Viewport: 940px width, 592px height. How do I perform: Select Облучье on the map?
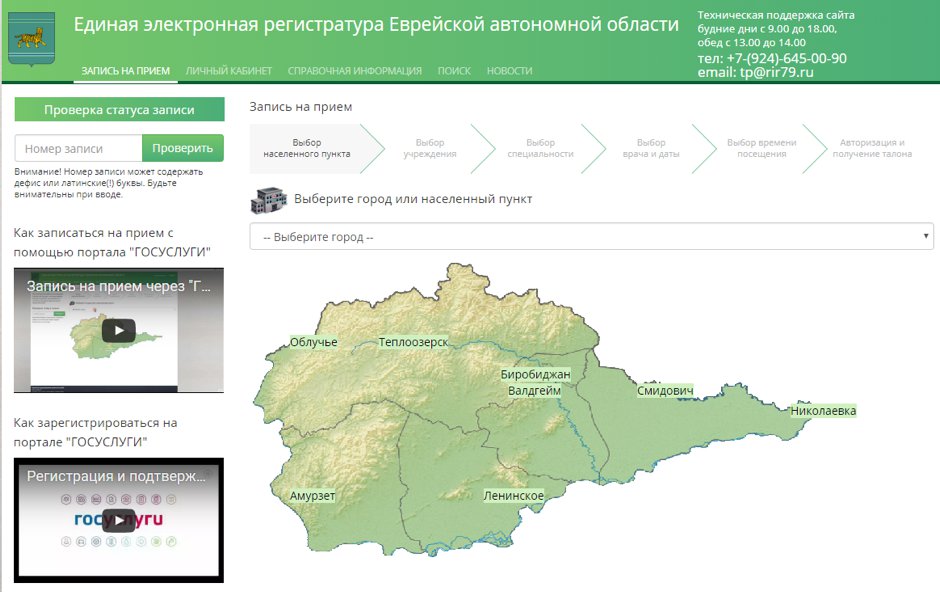click(313, 342)
